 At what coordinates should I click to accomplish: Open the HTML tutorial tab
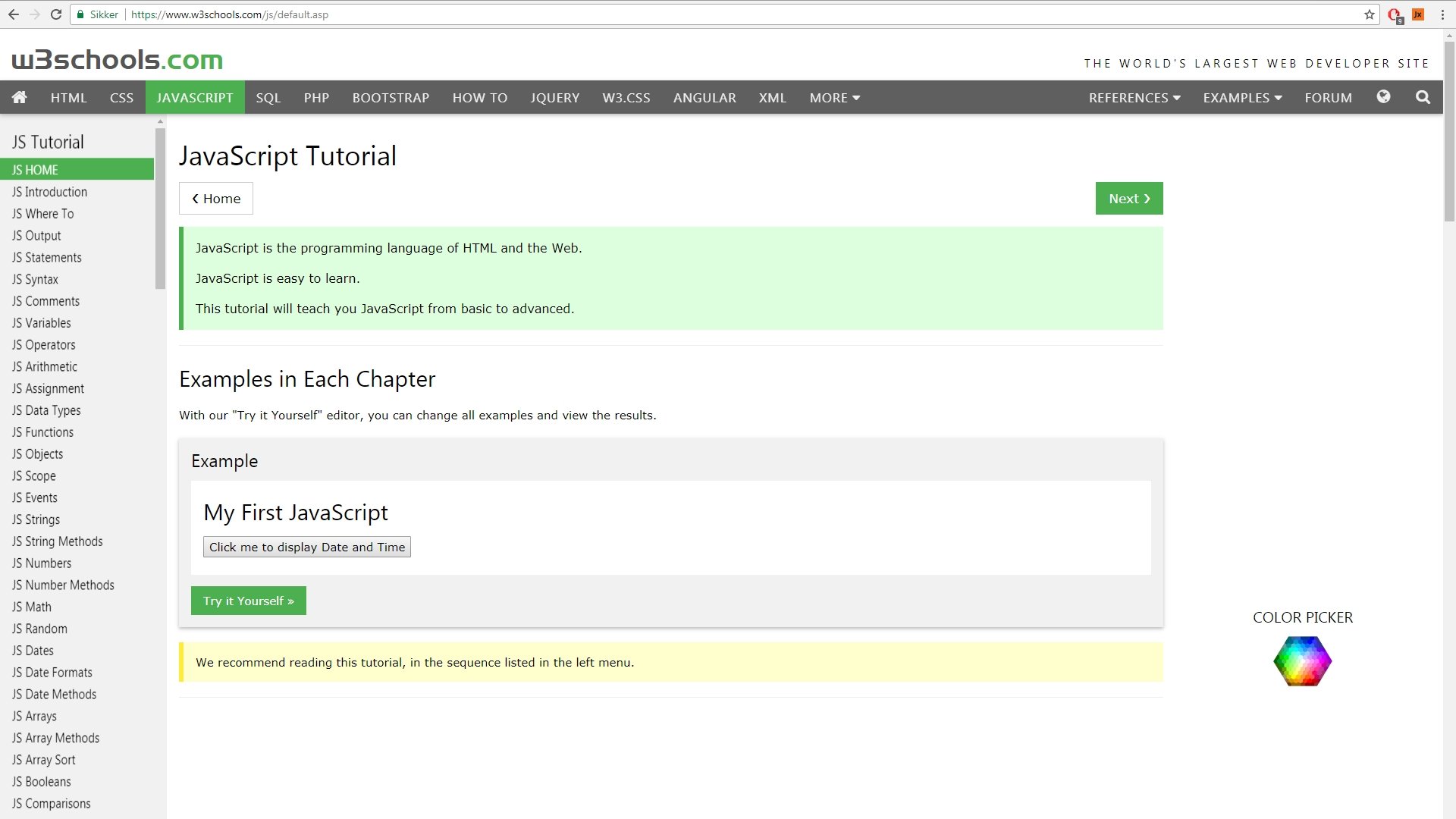[68, 98]
